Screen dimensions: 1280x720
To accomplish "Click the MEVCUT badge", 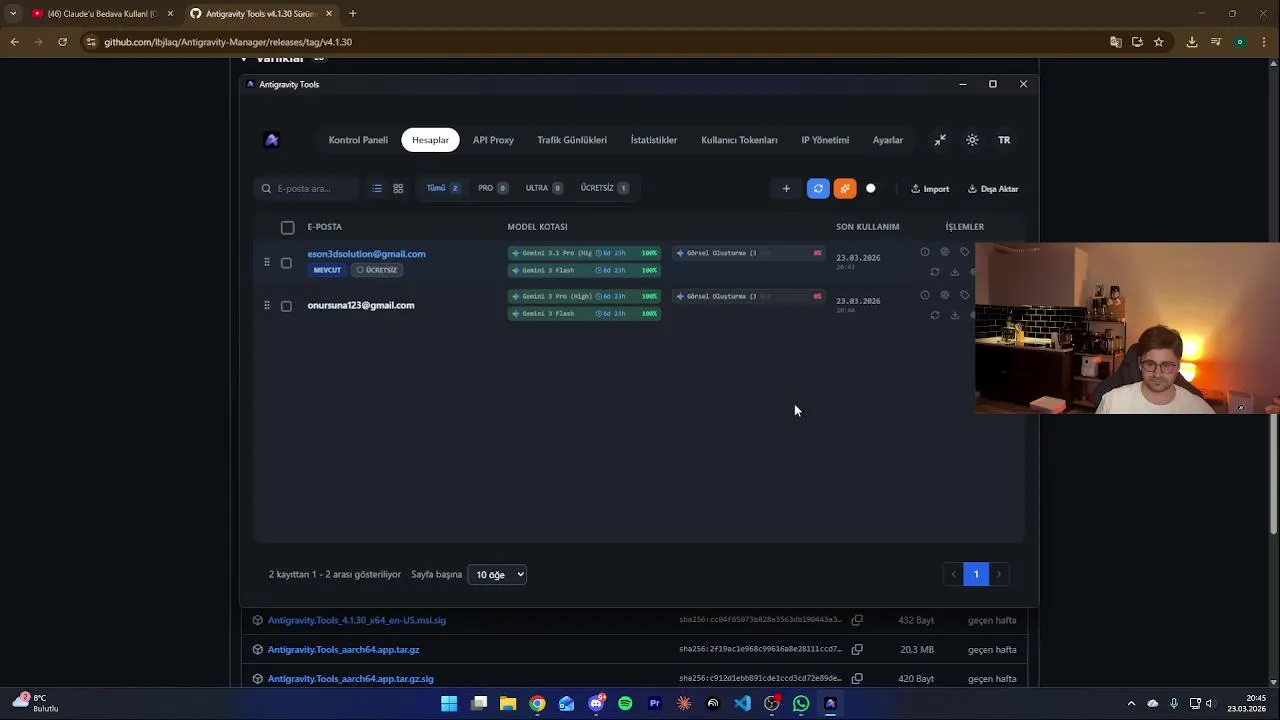I will [x=327, y=270].
